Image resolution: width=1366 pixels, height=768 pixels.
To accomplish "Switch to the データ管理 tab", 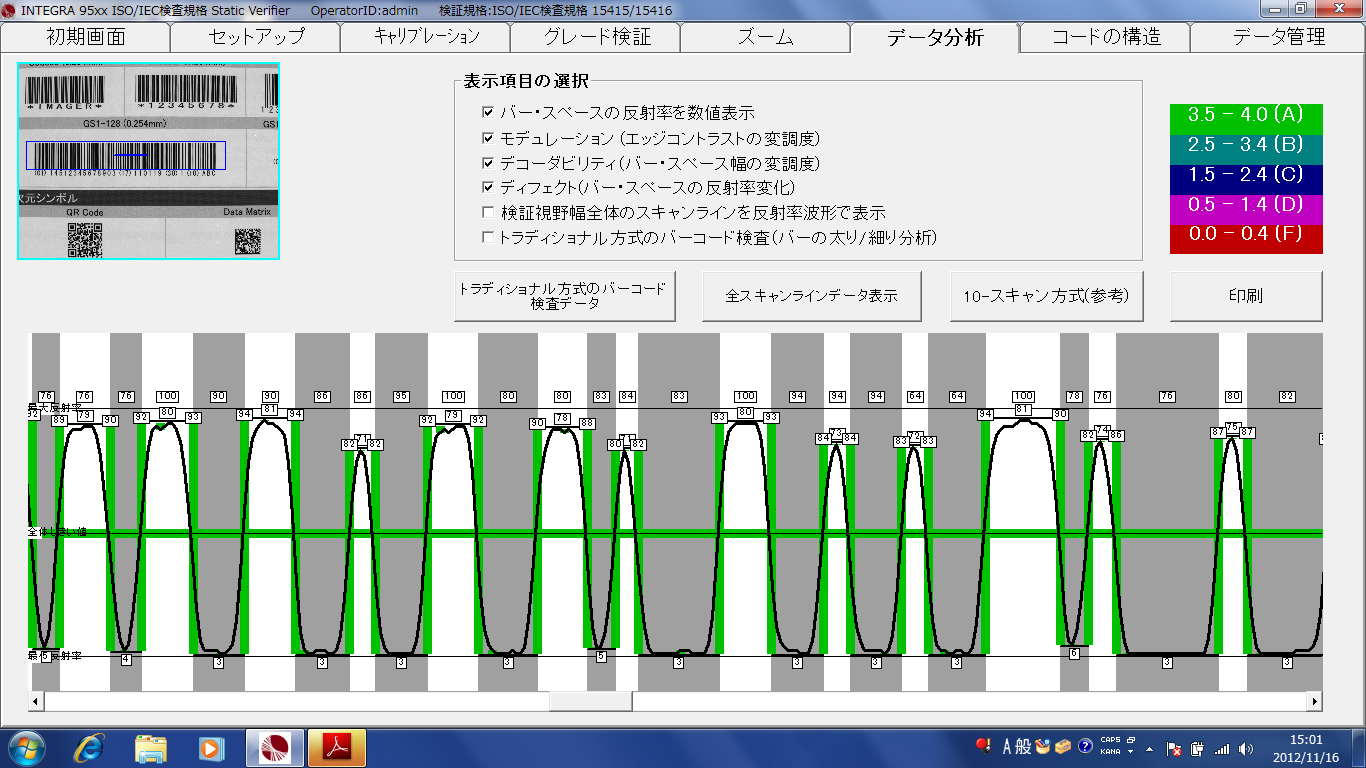I will click(x=1277, y=38).
